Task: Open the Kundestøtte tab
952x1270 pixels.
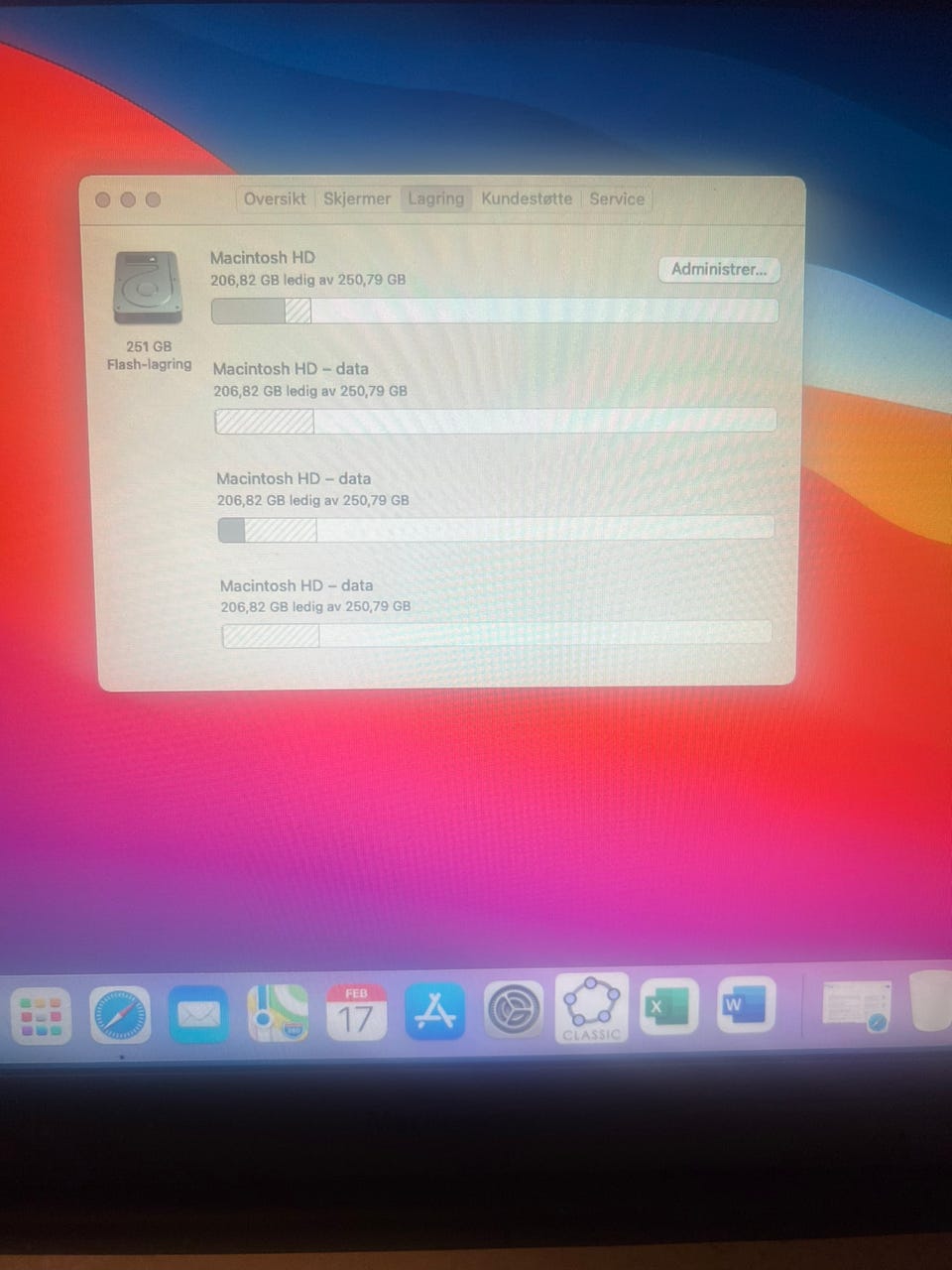Action: 527,198
